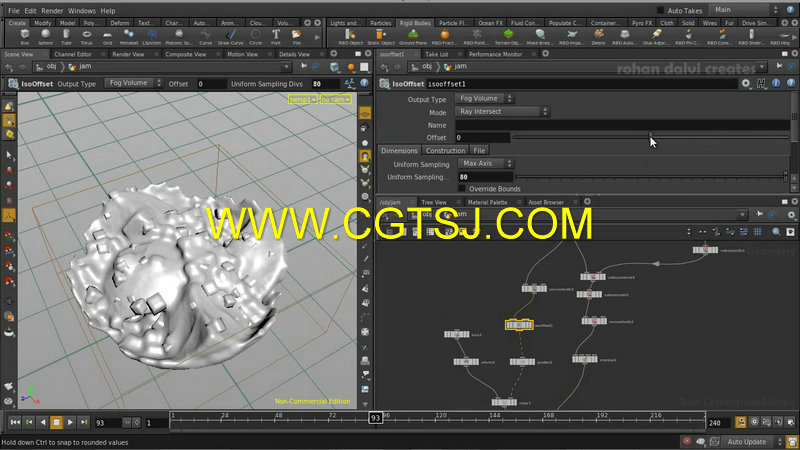Viewport: 800px width, 450px height.
Task: Select the Metaball shelf tool
Action: [x=129, y=37]
